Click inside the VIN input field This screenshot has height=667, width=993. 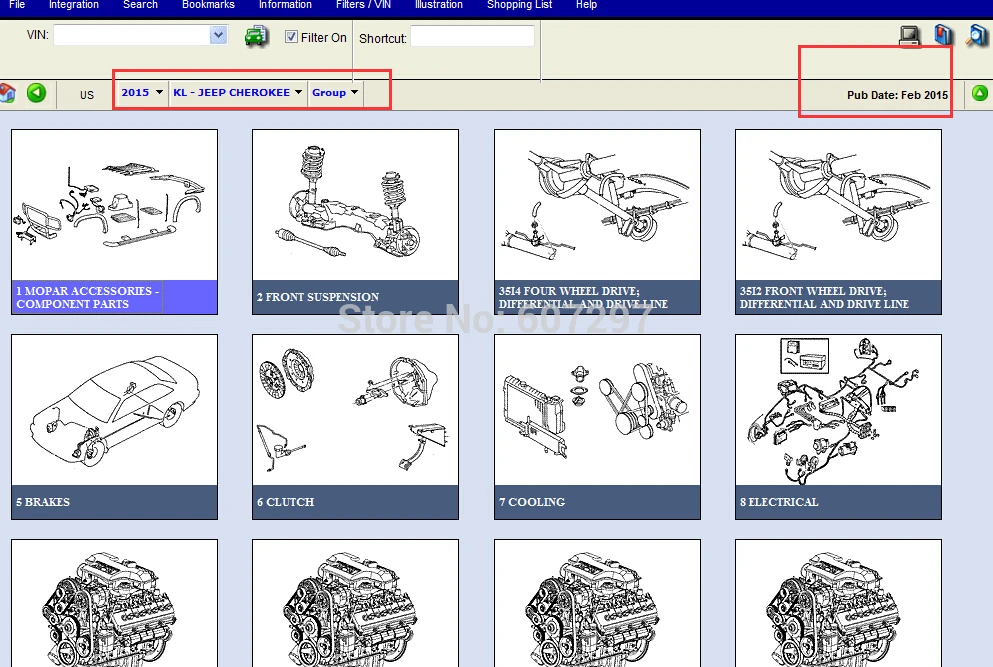click(x=132, y=35)
